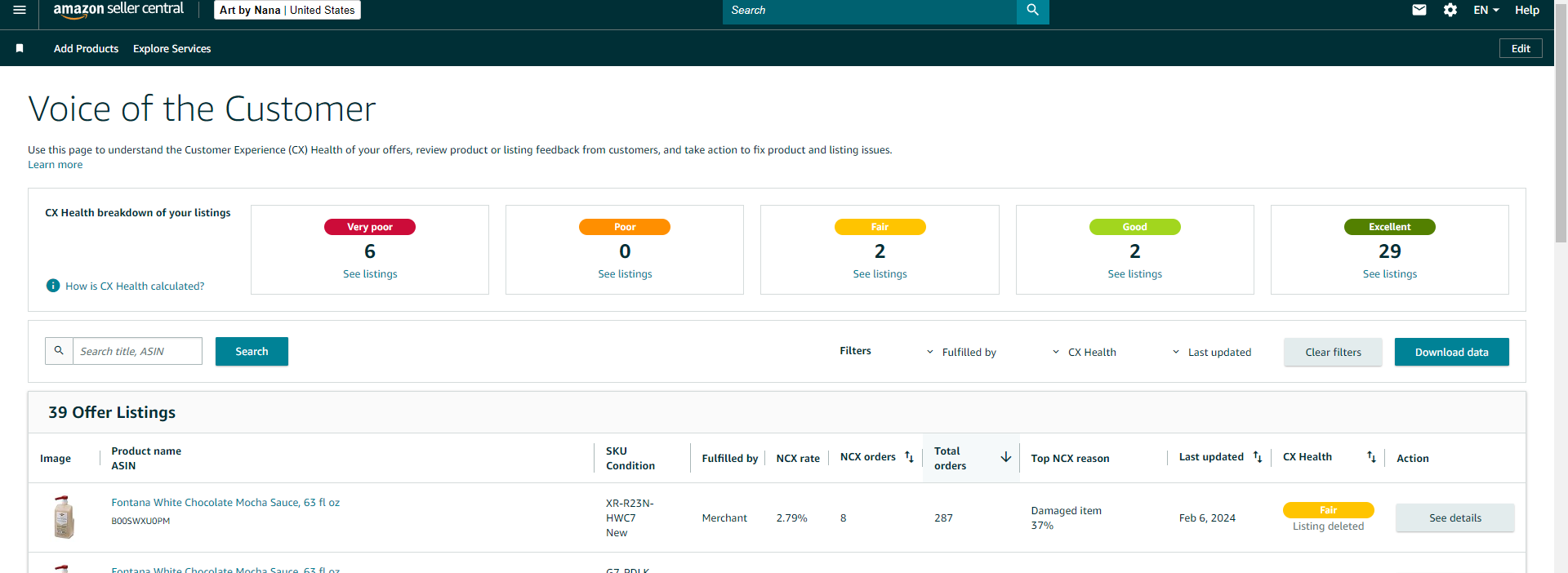Open the Learn more link

pos(55,164)
